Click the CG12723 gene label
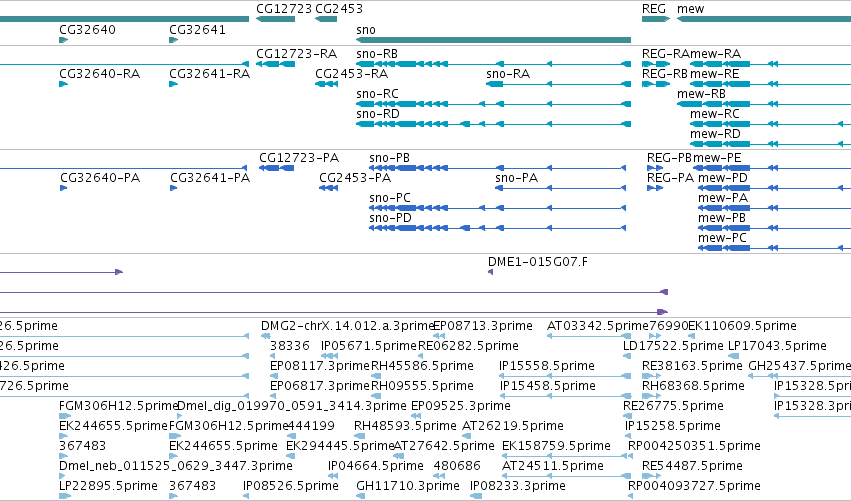 [x=284, y=9]
